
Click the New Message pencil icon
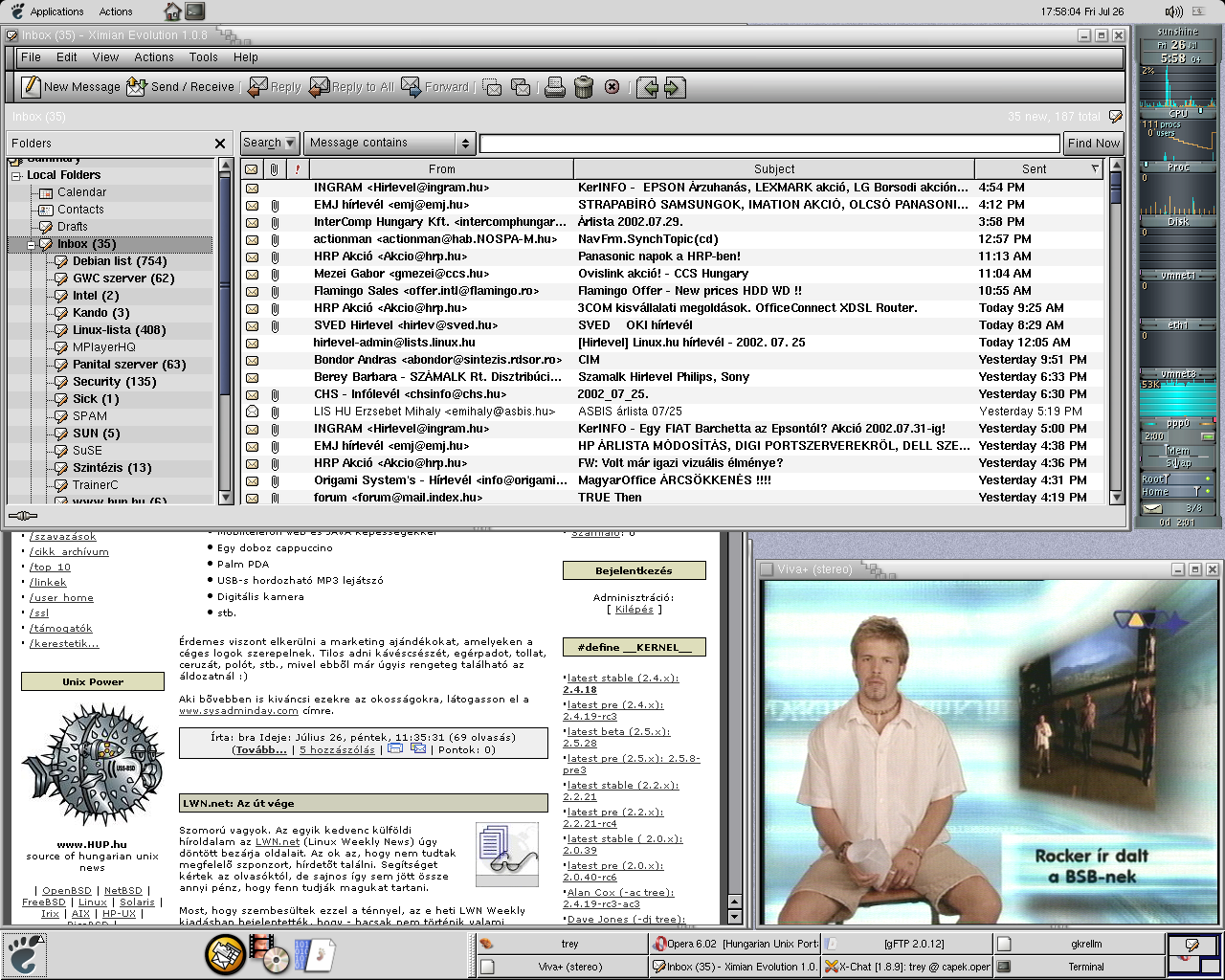point(32,87)
